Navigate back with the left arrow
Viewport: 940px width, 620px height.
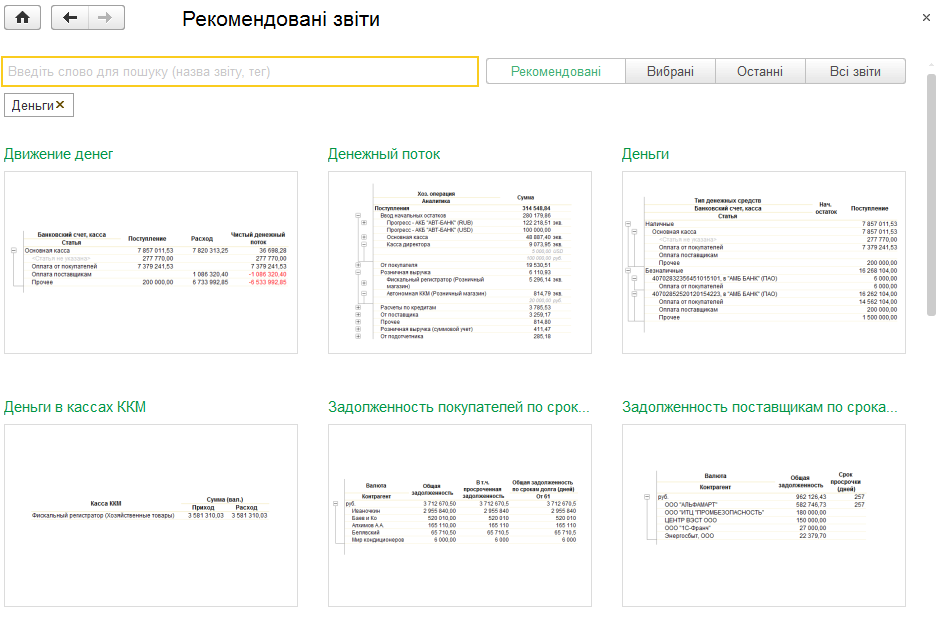pos(70,17)
